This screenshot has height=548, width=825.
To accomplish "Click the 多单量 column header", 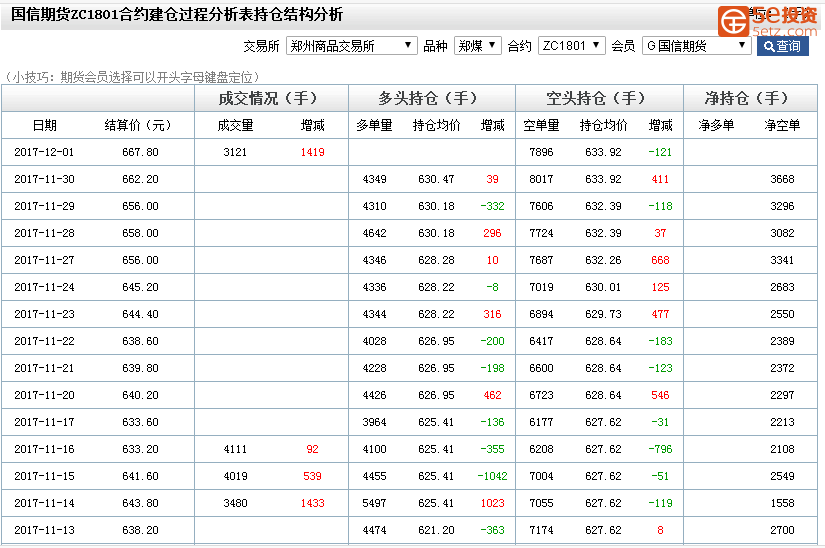I will (x=374, y=125).
